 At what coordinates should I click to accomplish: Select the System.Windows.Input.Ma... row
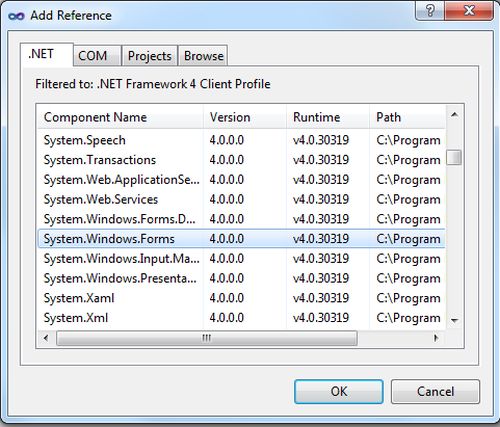[242, 258]
